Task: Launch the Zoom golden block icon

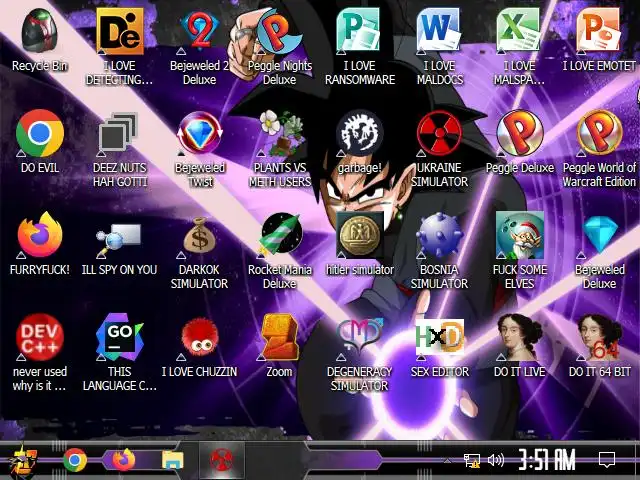Action: coord(280,337)
